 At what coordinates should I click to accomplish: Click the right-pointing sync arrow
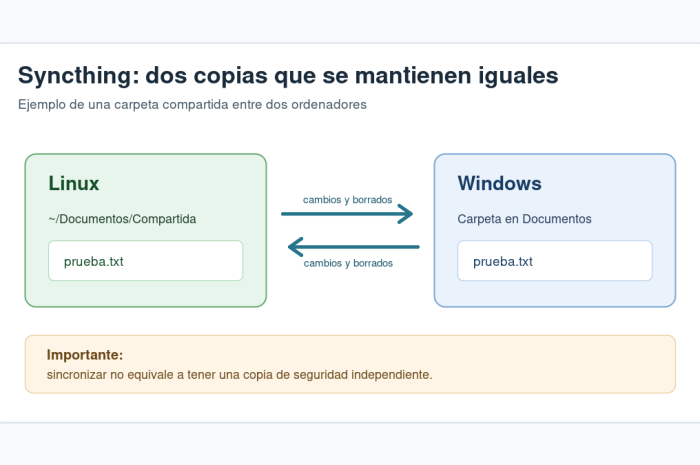[x=347, y=214]
